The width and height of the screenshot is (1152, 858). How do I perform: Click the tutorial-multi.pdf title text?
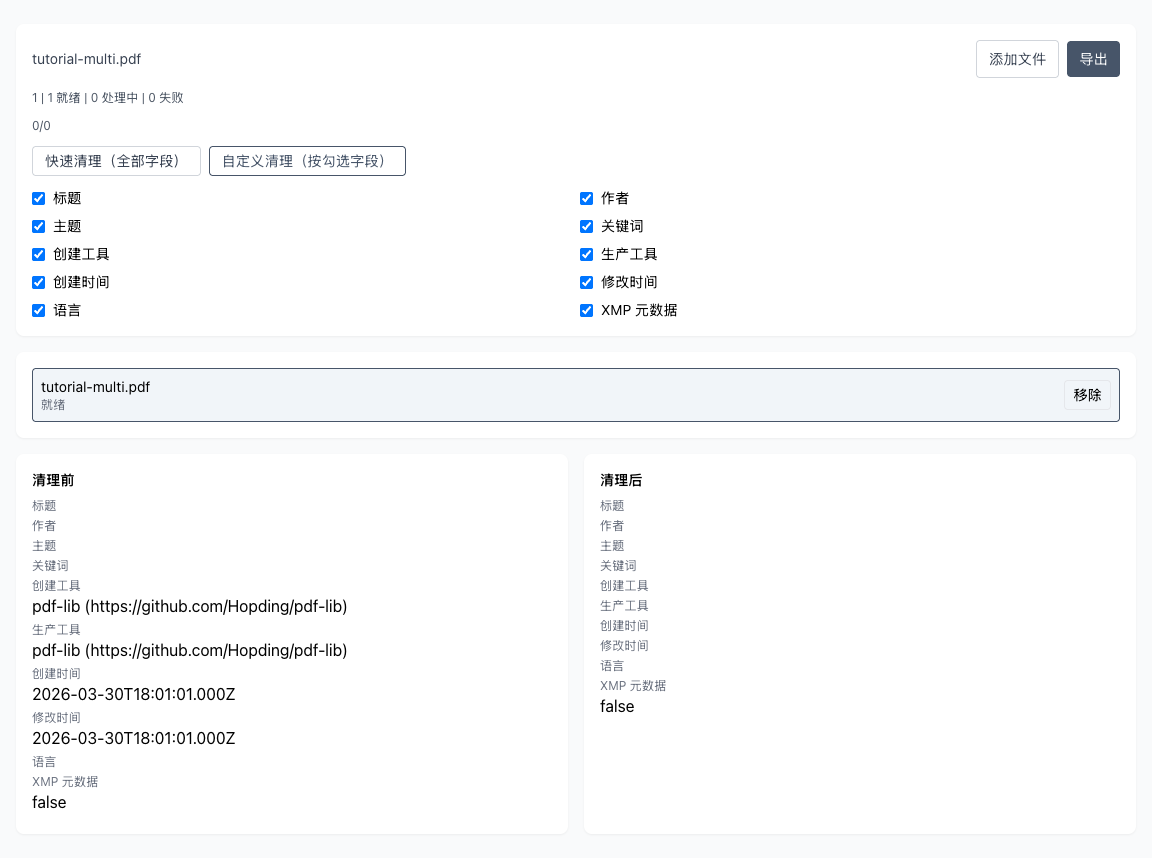pyautogui.click(x=86, y=59)
